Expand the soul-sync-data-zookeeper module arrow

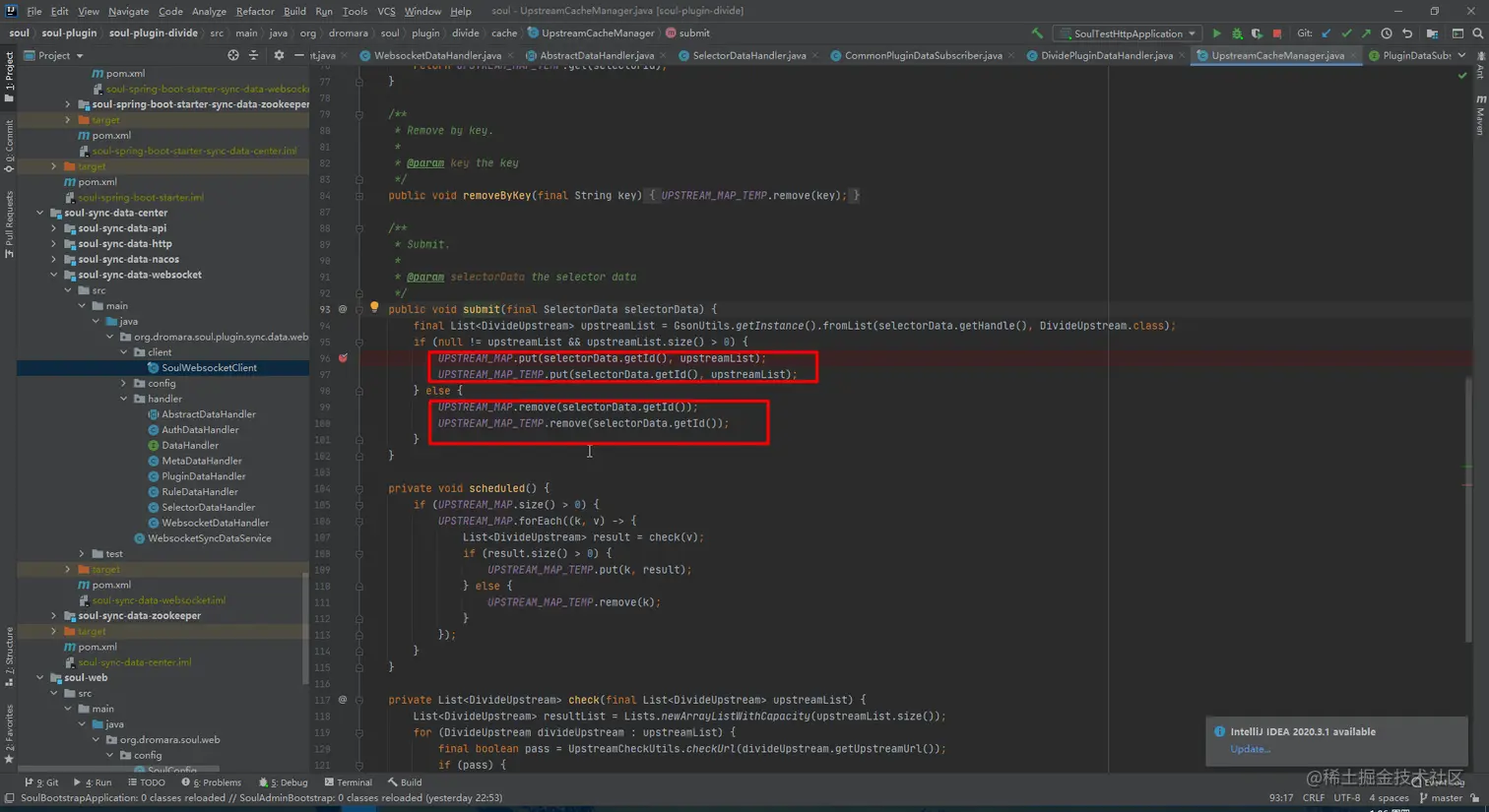(x=54, y=616)
